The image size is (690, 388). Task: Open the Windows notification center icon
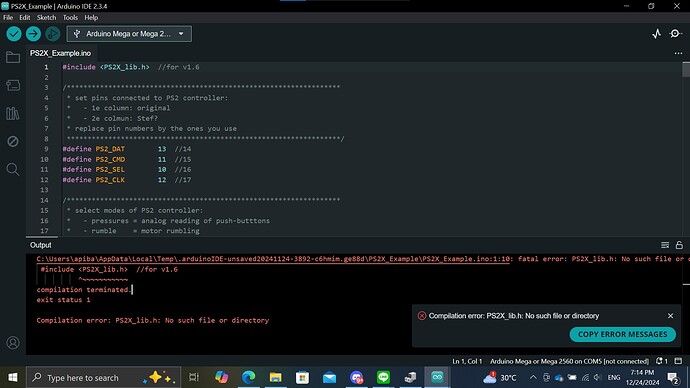[673, 377]
